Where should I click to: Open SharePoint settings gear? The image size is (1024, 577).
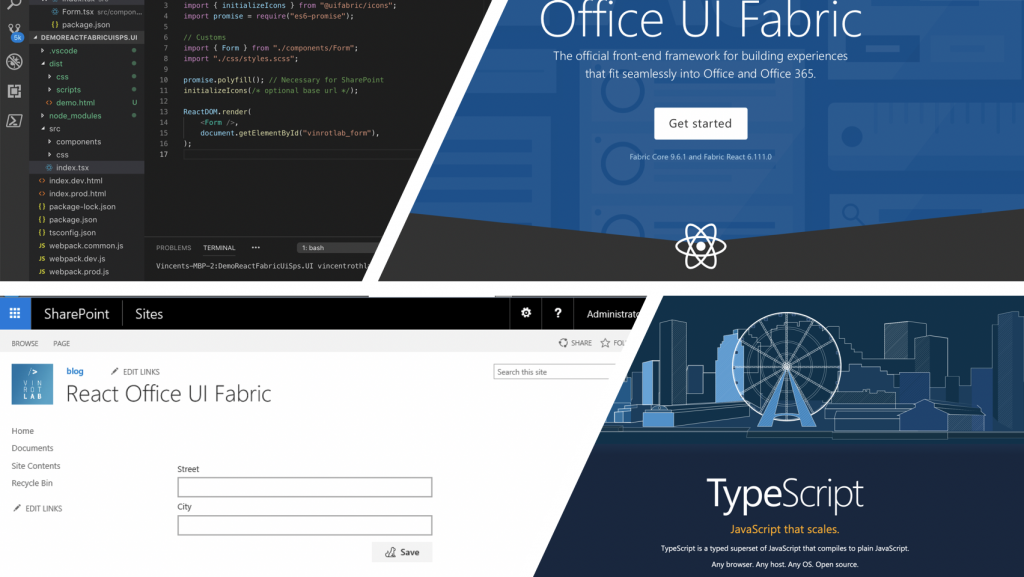[526, 314]
